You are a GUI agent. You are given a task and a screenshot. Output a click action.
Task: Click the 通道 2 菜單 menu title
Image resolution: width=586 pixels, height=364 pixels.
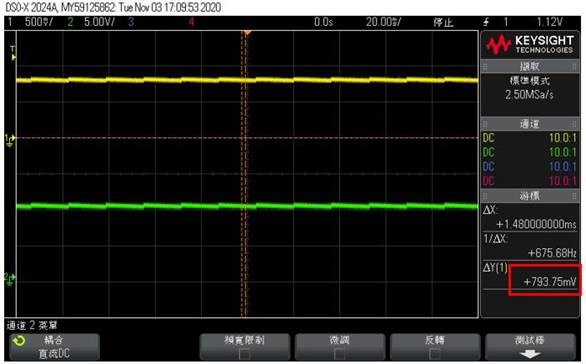[32, 325]
